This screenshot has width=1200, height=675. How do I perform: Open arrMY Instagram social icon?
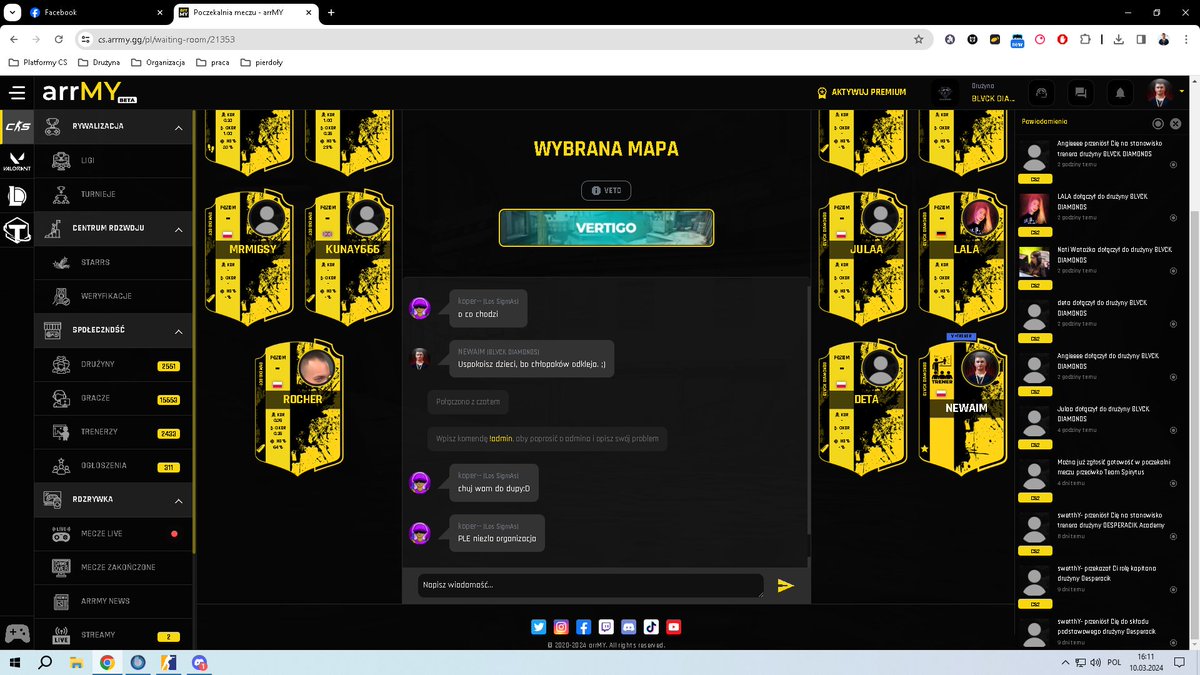pos(561,627)
